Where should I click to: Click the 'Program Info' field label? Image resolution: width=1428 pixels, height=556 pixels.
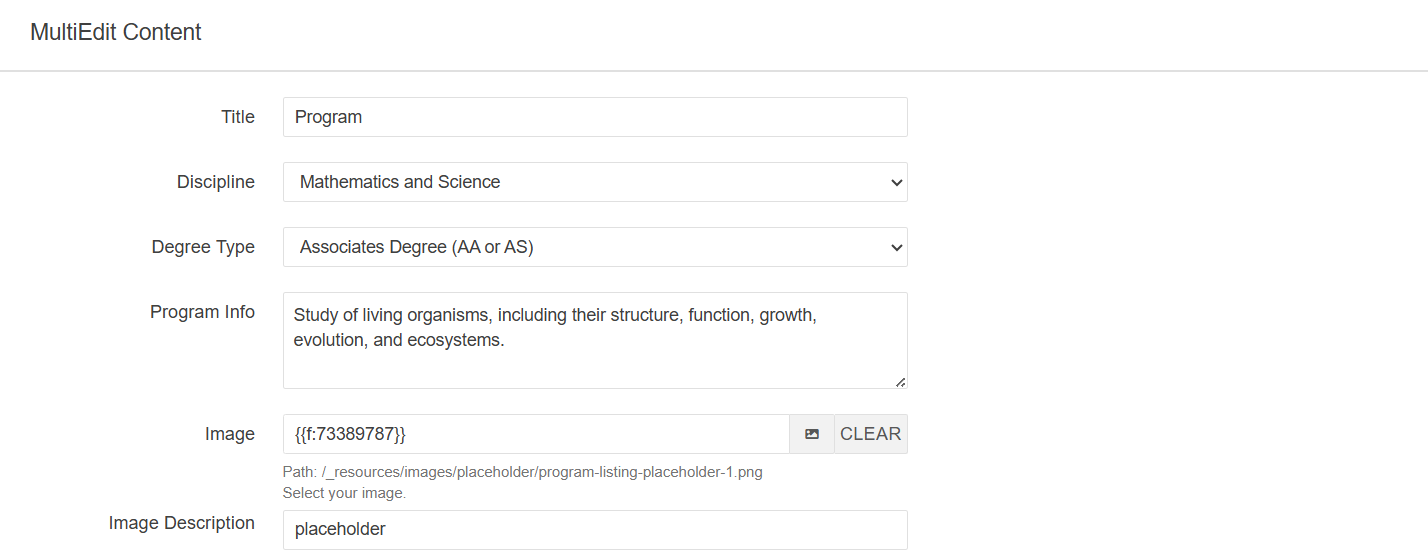(x=202, y=312)
